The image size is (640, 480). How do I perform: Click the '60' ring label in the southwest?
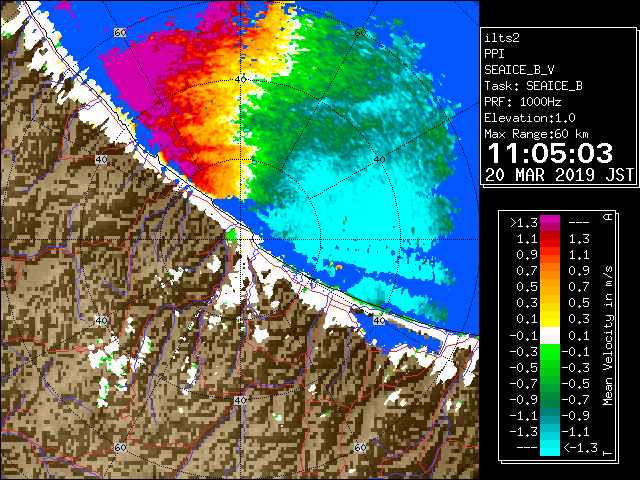pyautogui.click(x=120, y=447)
